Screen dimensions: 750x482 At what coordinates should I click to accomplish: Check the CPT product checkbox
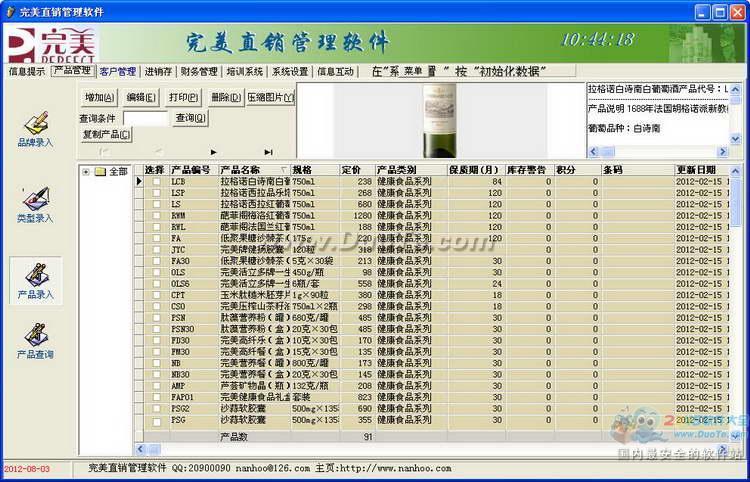(156, 295)
